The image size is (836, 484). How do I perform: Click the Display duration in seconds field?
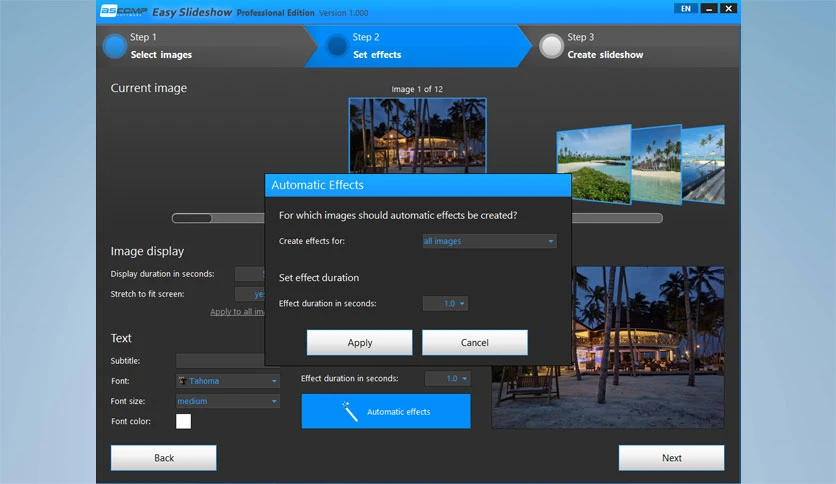tap(250, 274)
